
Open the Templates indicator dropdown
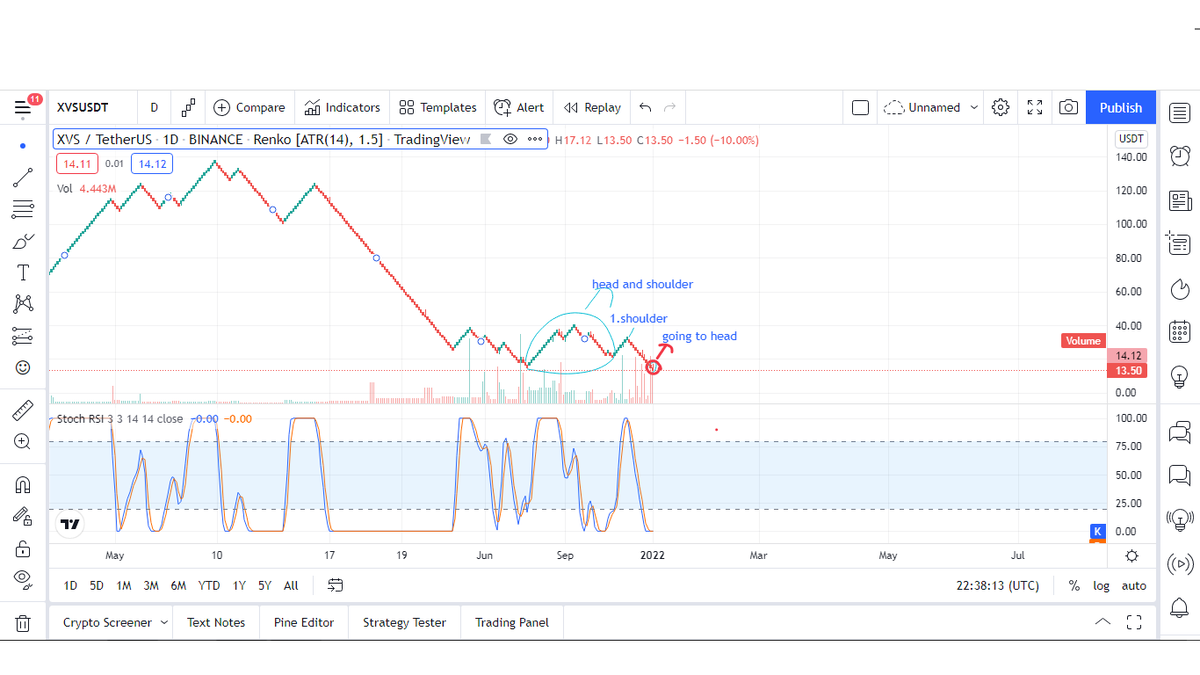tap(437, 107)
